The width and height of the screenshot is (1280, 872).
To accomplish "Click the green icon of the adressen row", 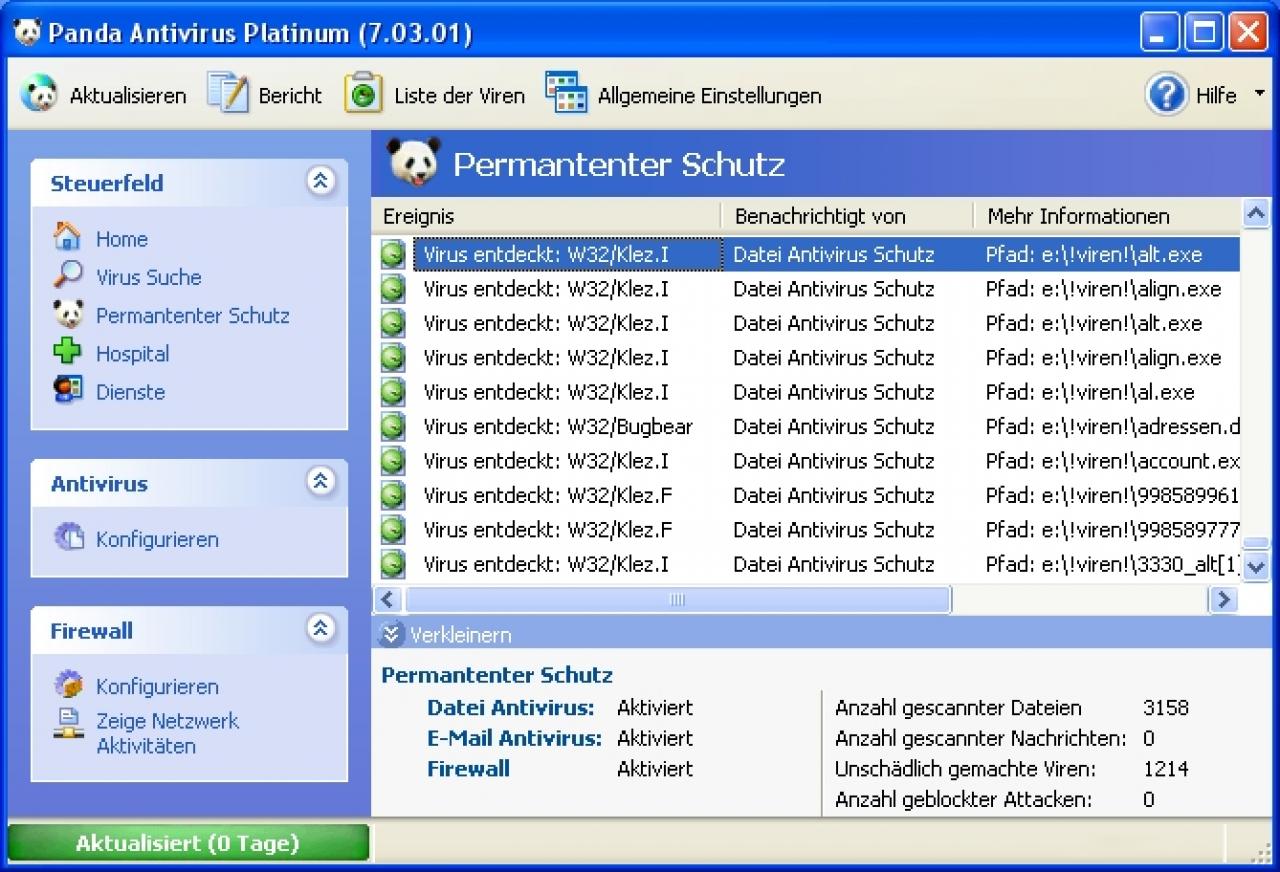I will pos(393,427).
